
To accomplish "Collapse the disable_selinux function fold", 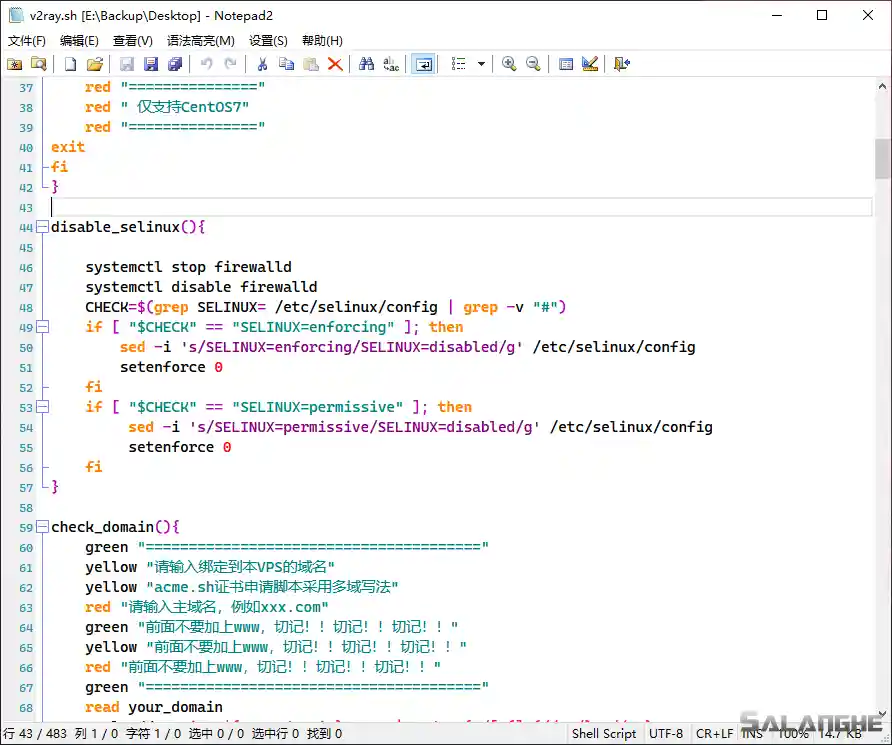I will (42, 227).
